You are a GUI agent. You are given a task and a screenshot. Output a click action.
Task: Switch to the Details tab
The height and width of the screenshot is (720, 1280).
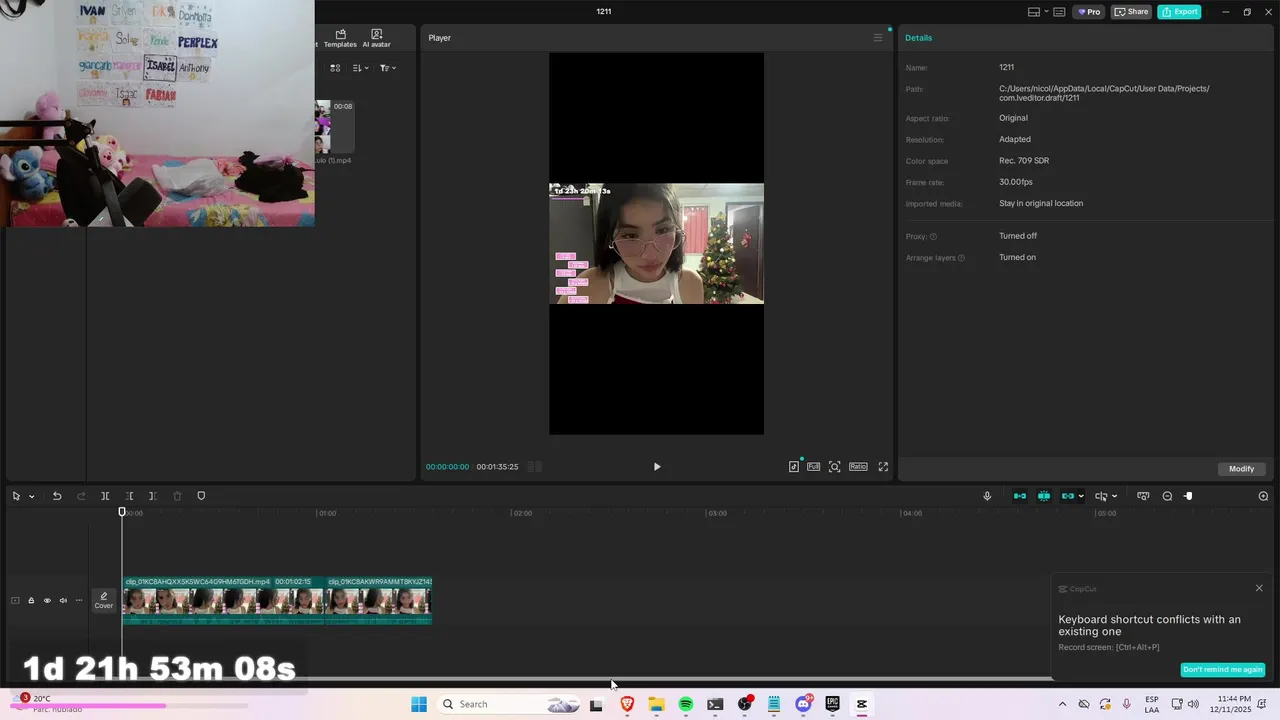pos(918,38)
